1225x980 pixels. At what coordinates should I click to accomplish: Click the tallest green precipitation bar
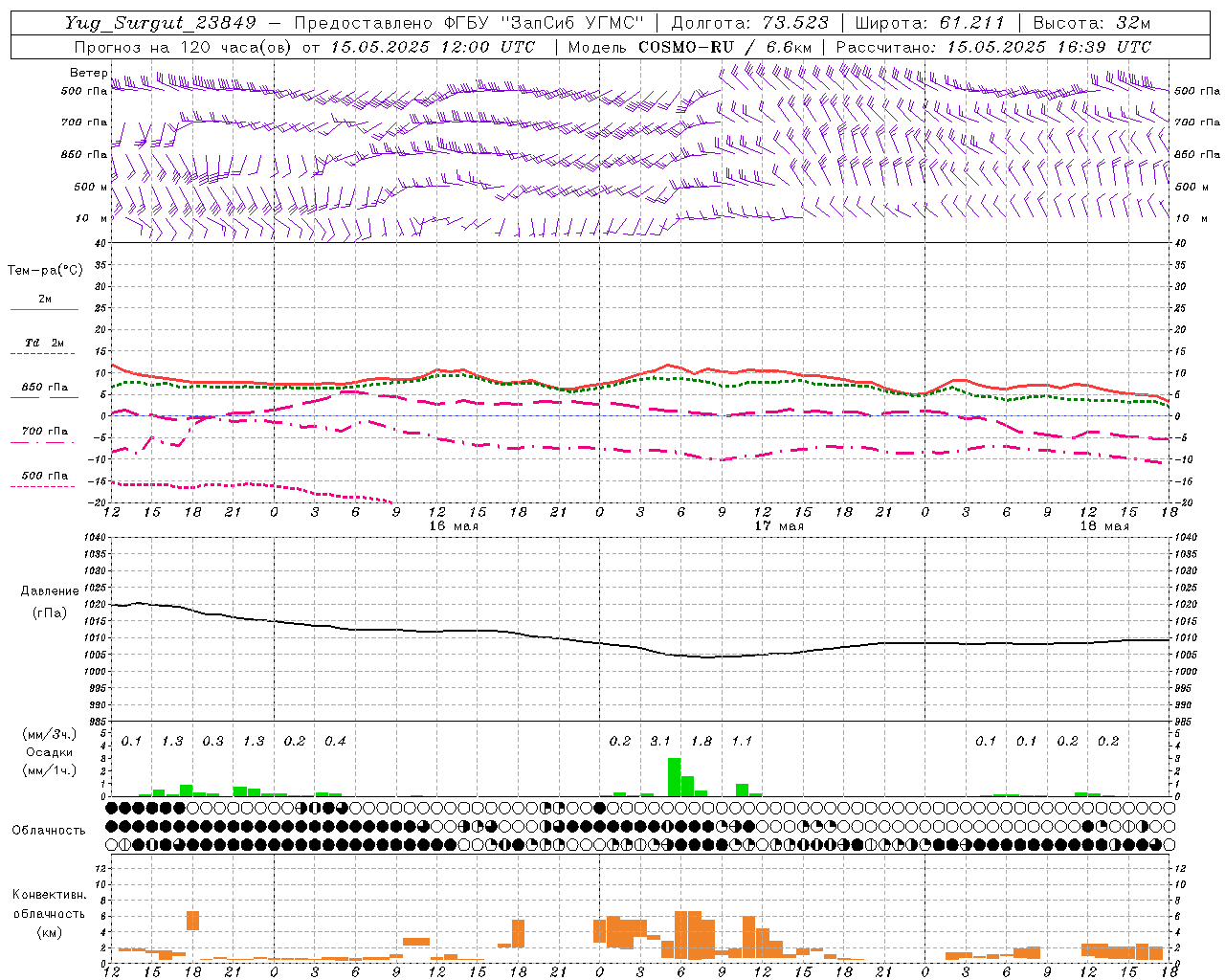[x=674, y=777]
